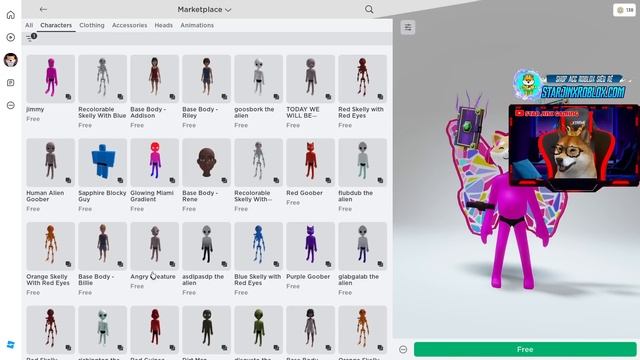Select Human Alien Goober thumbnail
640x360 pixels.
pyautogui.click(x=51, y=162)
